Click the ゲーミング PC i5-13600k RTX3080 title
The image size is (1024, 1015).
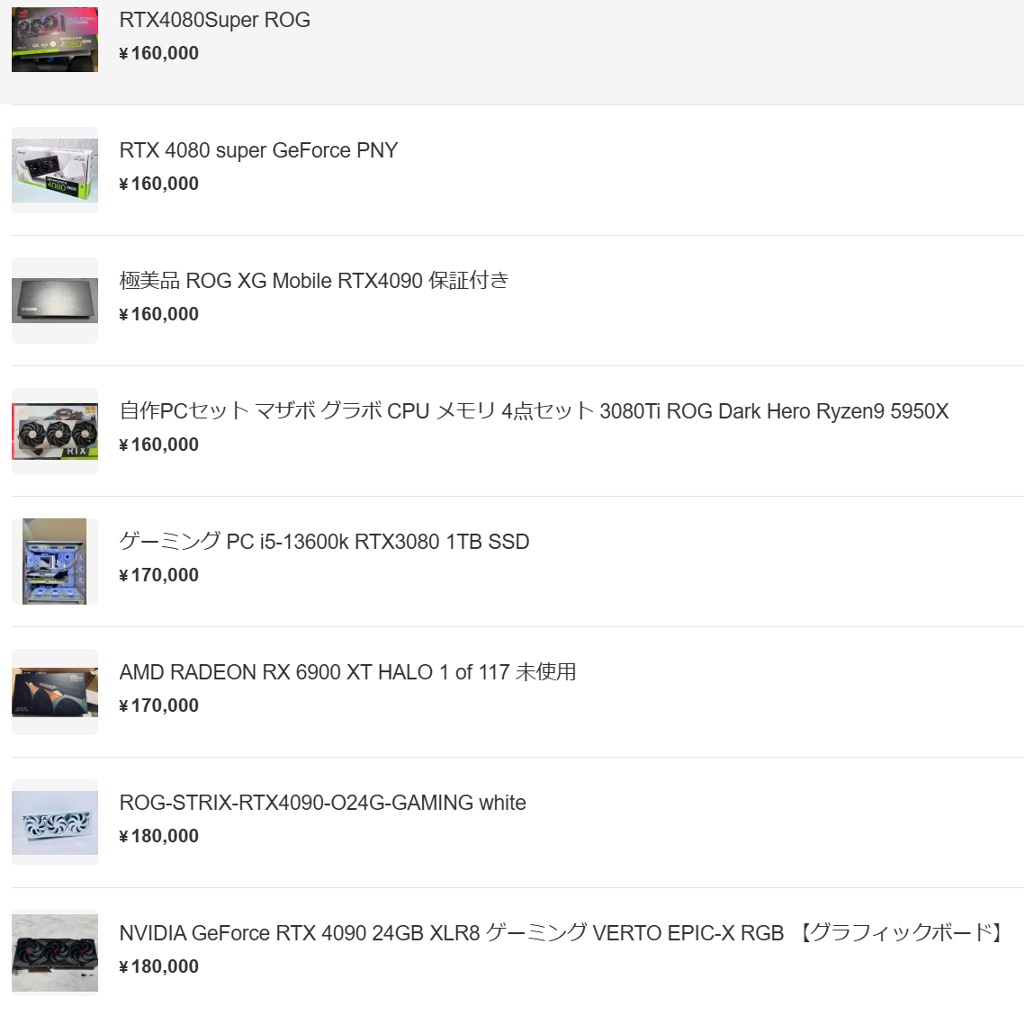[324, 541]
